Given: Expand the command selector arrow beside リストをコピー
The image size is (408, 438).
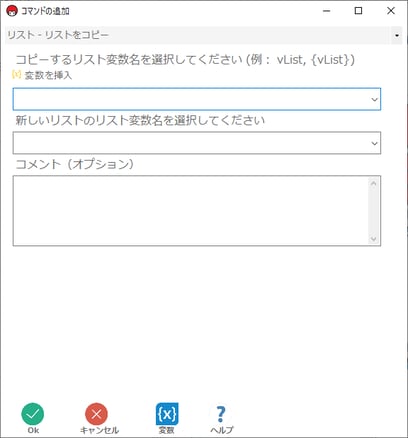Looking at the screenshot, I should pyautogui.click(x=397, y=35).
